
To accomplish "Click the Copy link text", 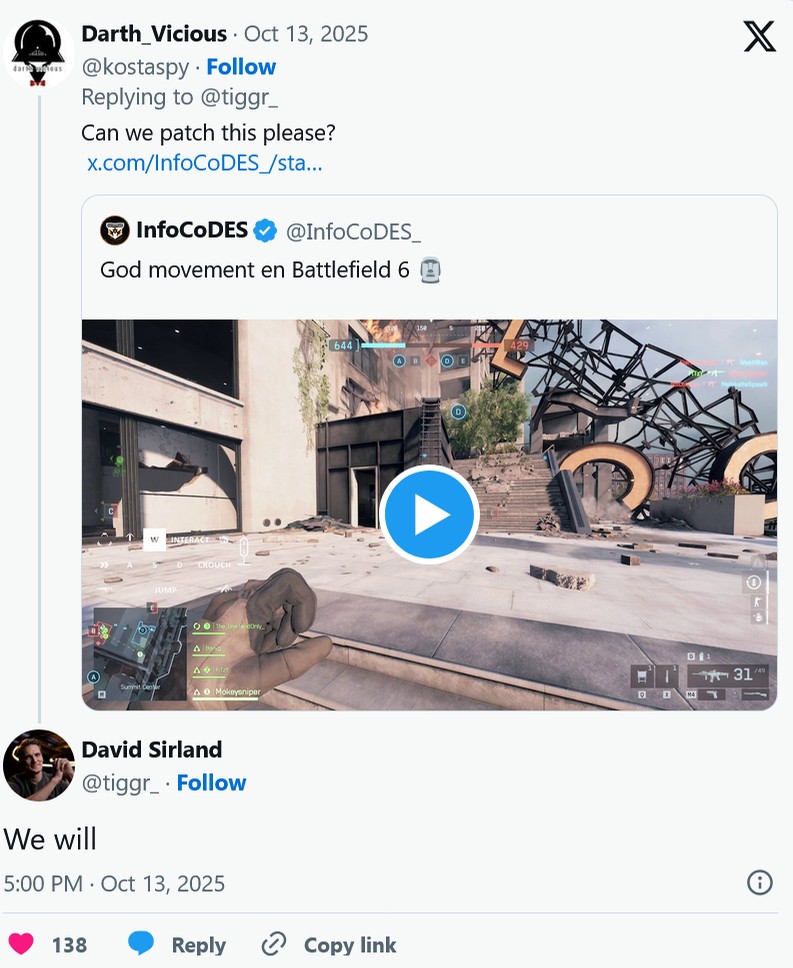I will pyautogui.click(x=350, y=945).
